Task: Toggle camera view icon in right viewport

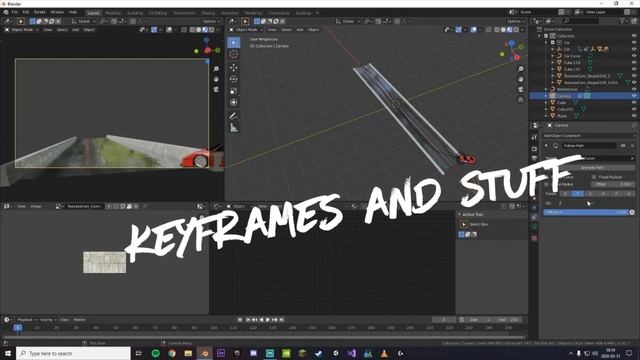Action: click(x=521, y=89)
